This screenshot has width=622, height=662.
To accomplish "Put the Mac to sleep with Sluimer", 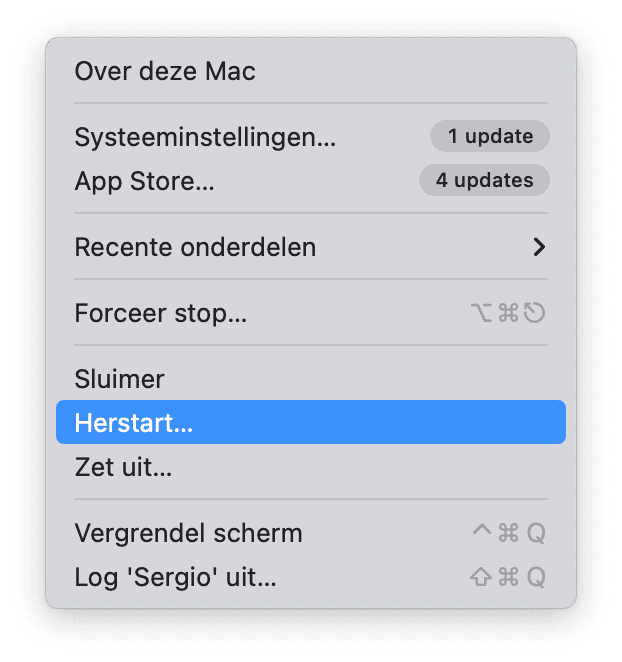I will pos(119,379).
